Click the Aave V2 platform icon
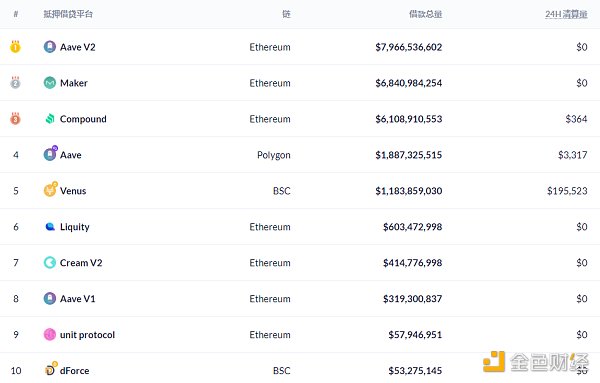The width and height of the screenshot is (600, 383). pyautogui.click(x=50, y=47)
